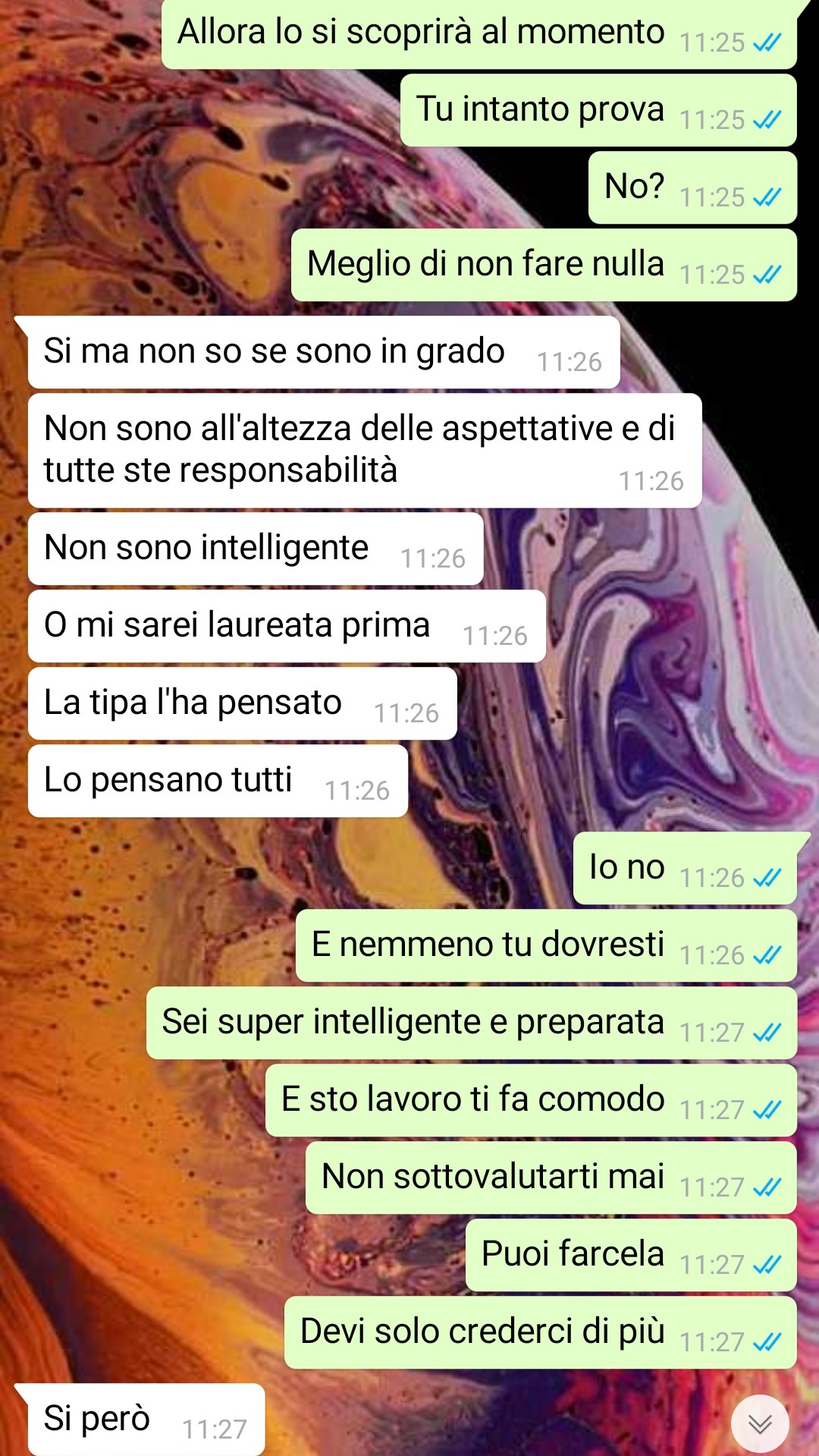
Task: Tap ticks on 'Non sottovalutarti mai' message
Action: (767, 1188)
